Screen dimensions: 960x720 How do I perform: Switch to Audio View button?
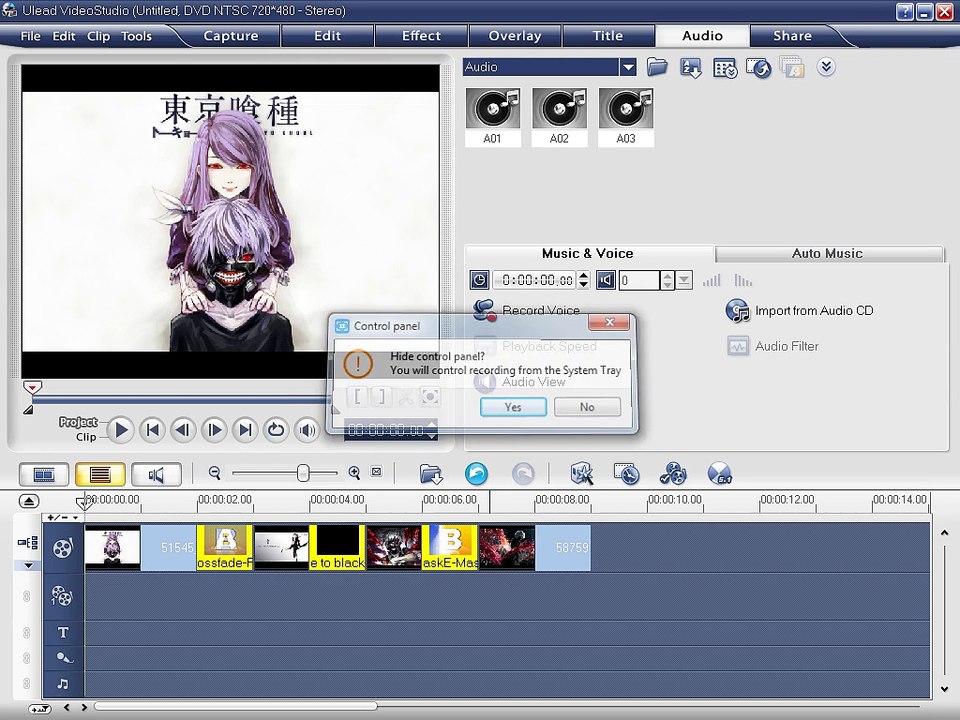[x=156, y=474]
